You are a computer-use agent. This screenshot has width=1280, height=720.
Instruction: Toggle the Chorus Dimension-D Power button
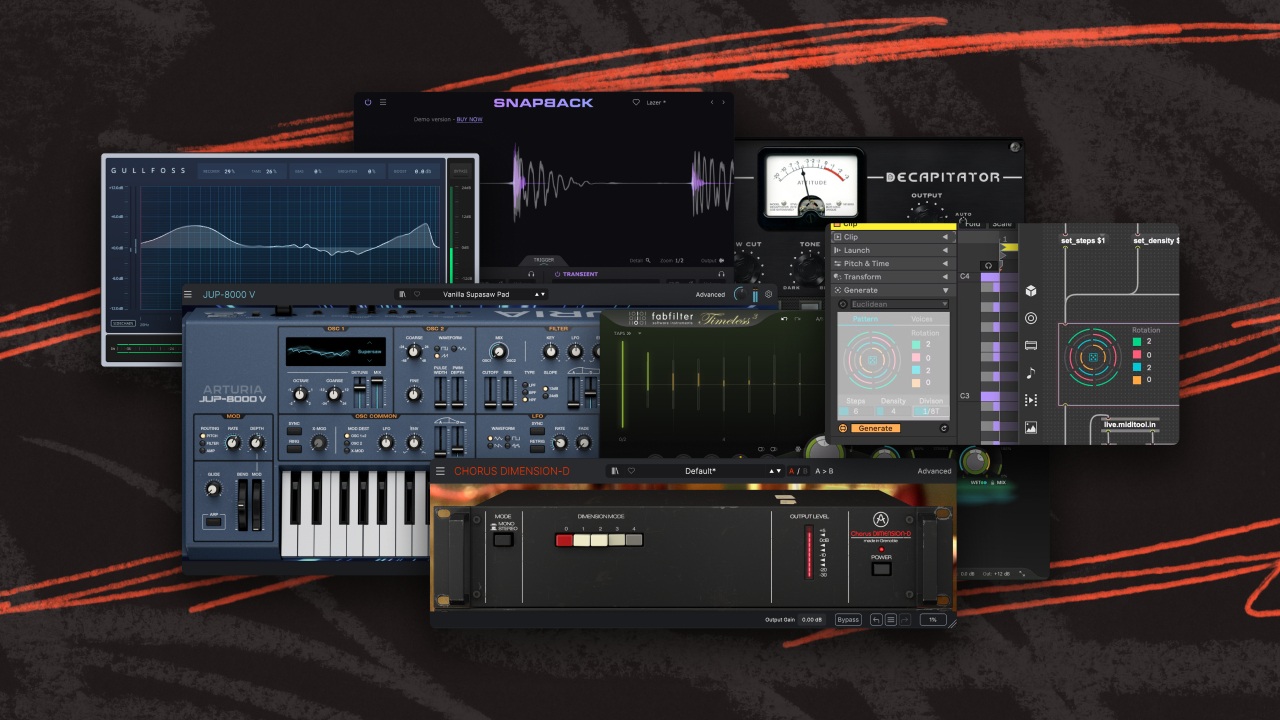[x=880, y=569]
